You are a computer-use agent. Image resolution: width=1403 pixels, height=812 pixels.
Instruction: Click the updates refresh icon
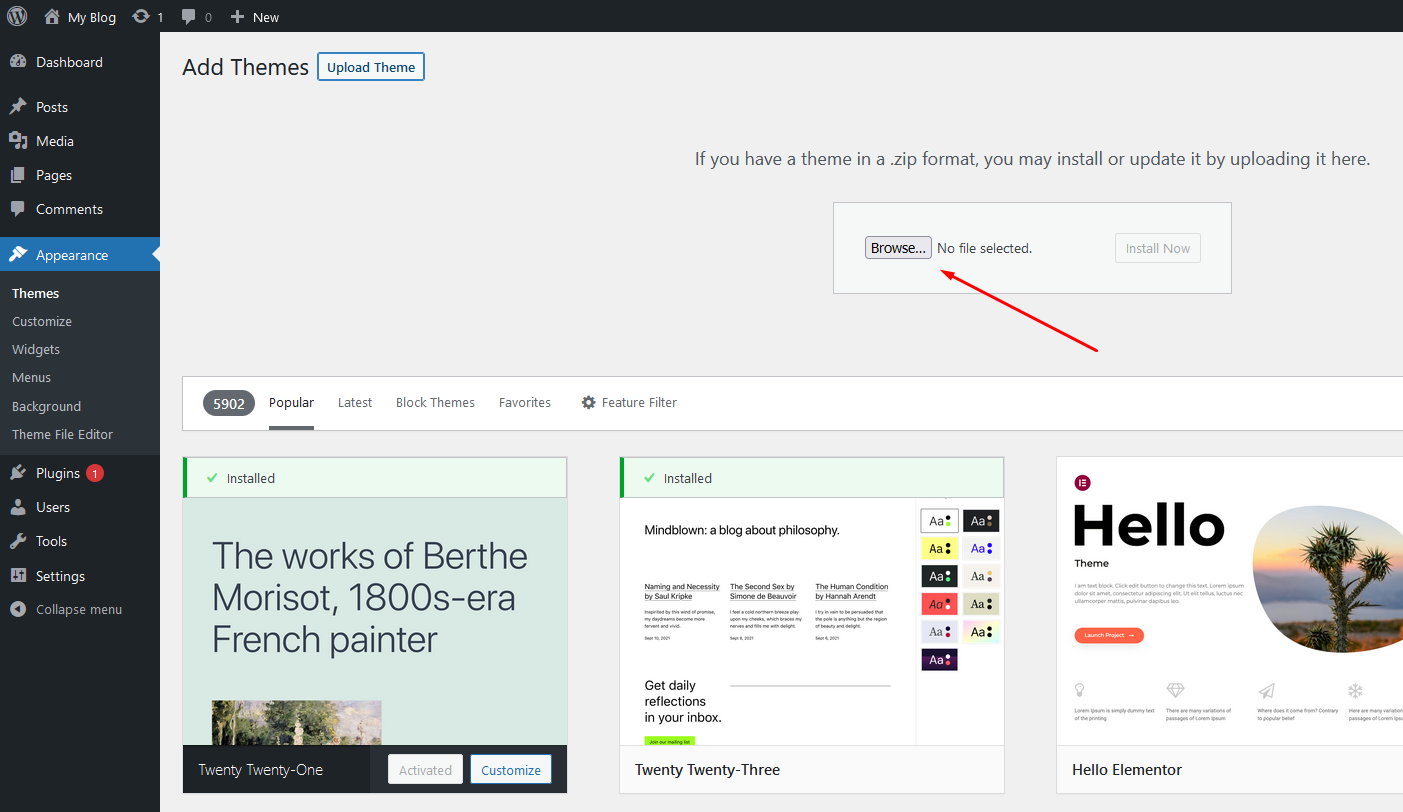pos(141,17)
